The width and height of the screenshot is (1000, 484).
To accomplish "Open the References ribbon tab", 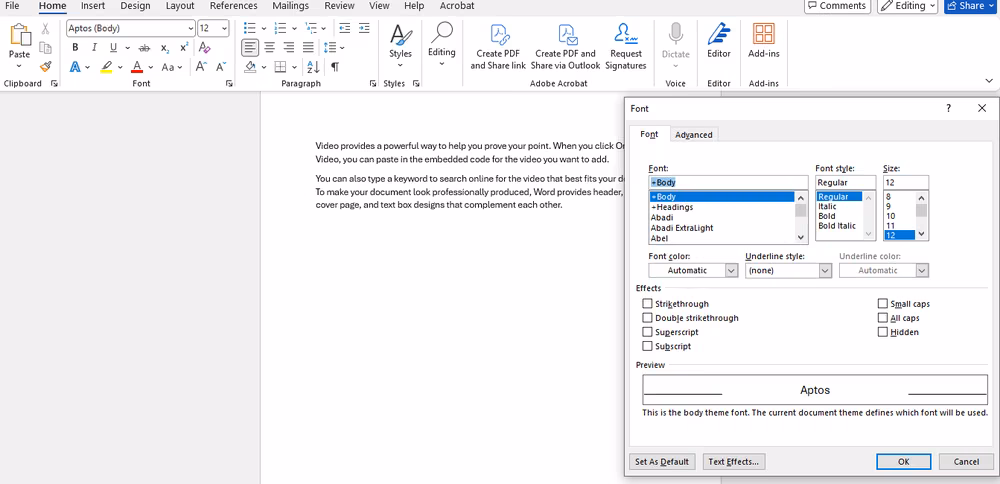I will pos(233,6).
